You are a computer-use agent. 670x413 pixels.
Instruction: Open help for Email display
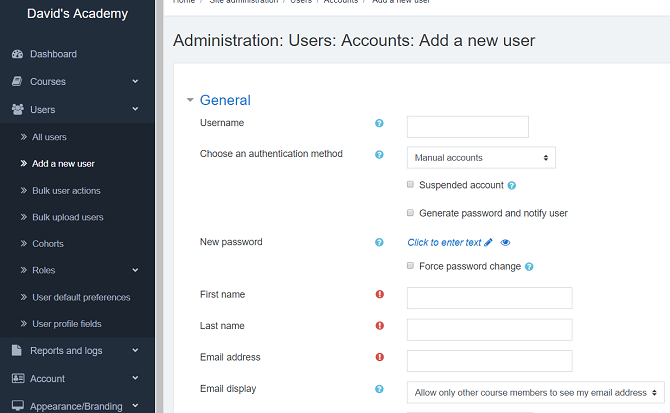(379, 389)
